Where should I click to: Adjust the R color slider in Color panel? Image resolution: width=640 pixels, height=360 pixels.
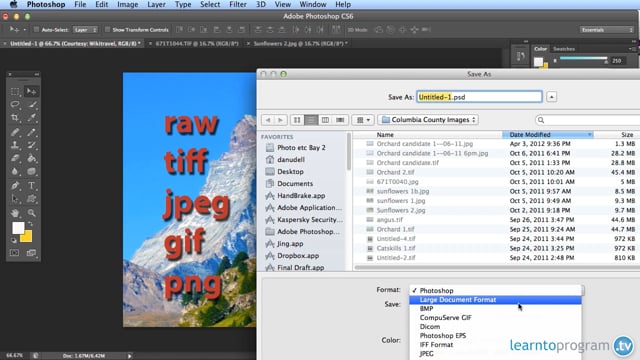click(x=584, y=60)
